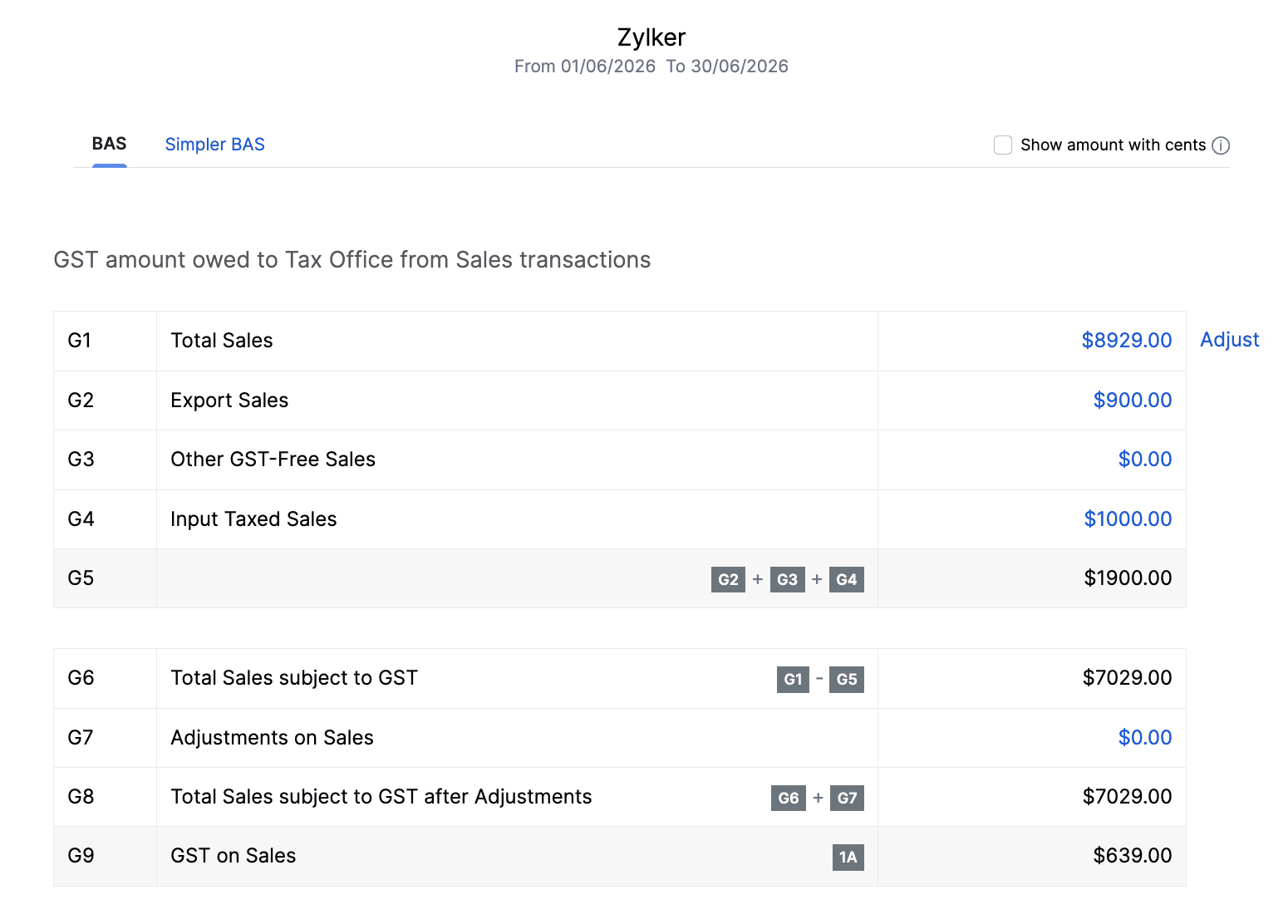Click the G1 badge in G6 formula
The height and width of the screenshot is (924, 1288).
click(793, 679)
